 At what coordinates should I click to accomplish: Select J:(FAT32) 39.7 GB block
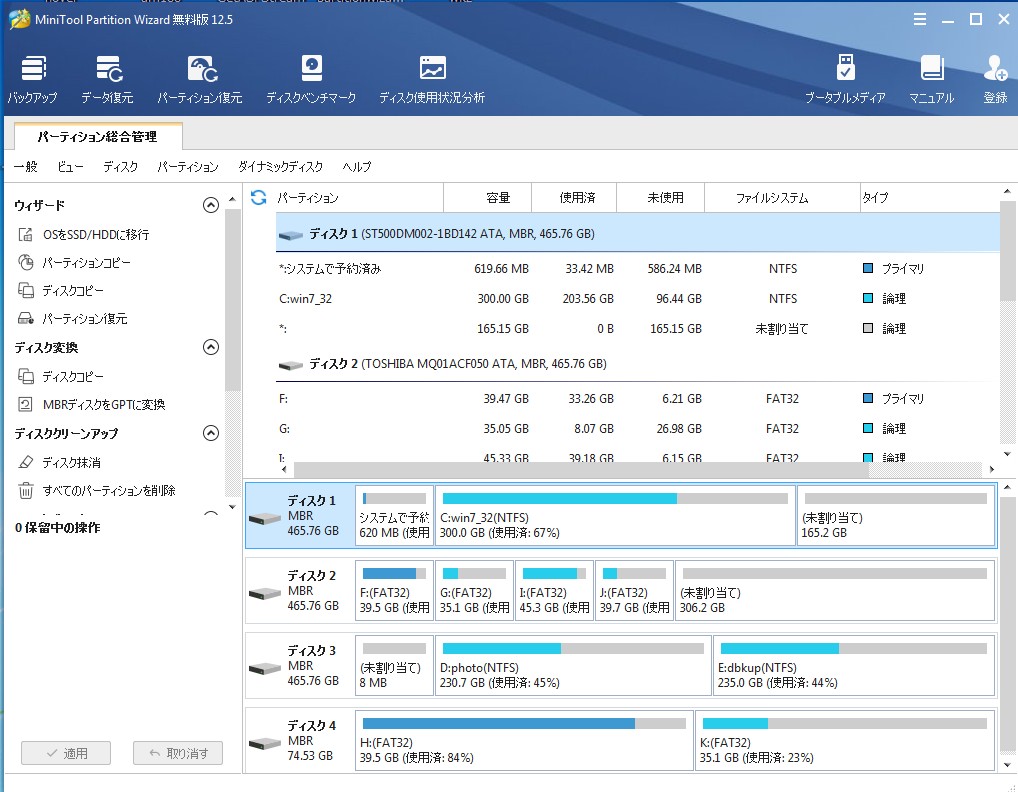coord(634,591)
